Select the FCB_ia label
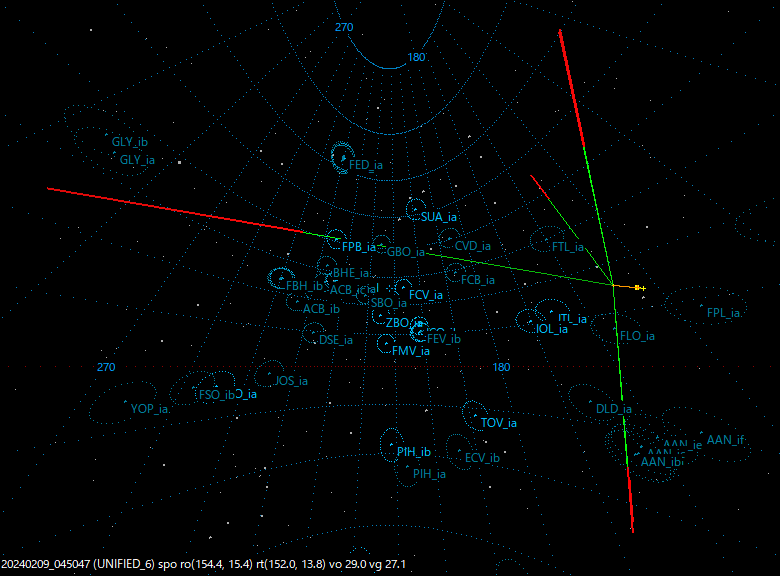This screenshot has width=780, height=576. [x=478, y=280]
